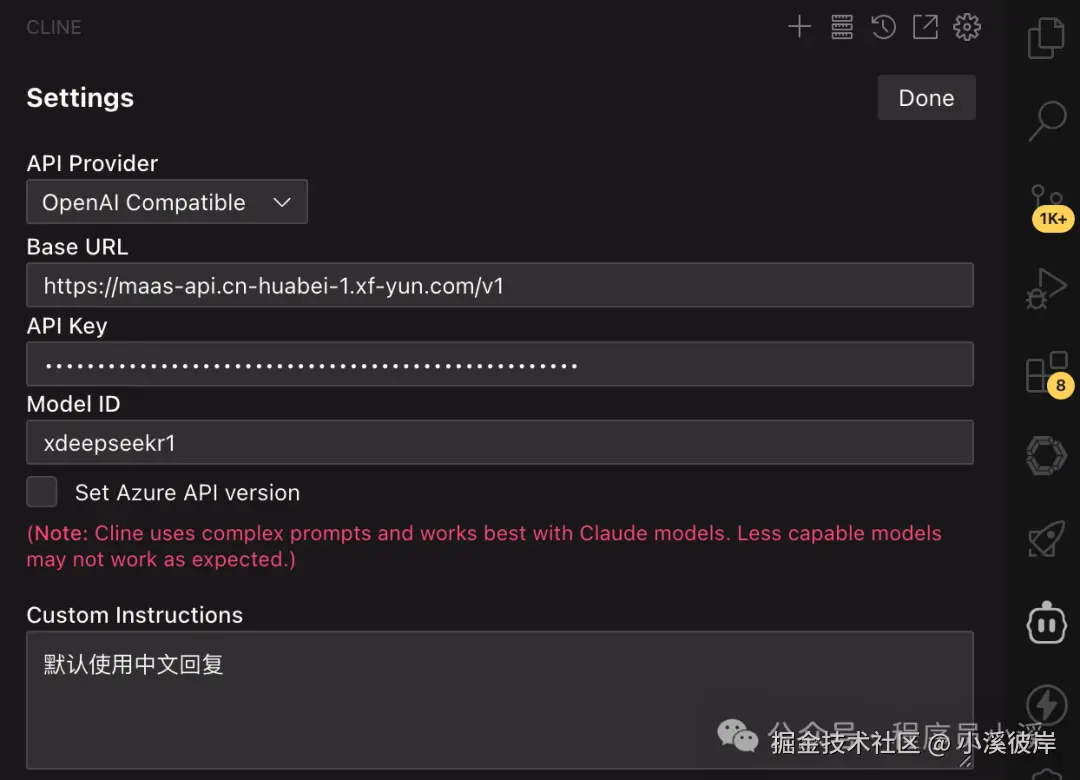Image resolution: width=1080 pixels, height=780 pixels.
Task: Open Cline in editor popout icon
Action: tap(925, 27)
